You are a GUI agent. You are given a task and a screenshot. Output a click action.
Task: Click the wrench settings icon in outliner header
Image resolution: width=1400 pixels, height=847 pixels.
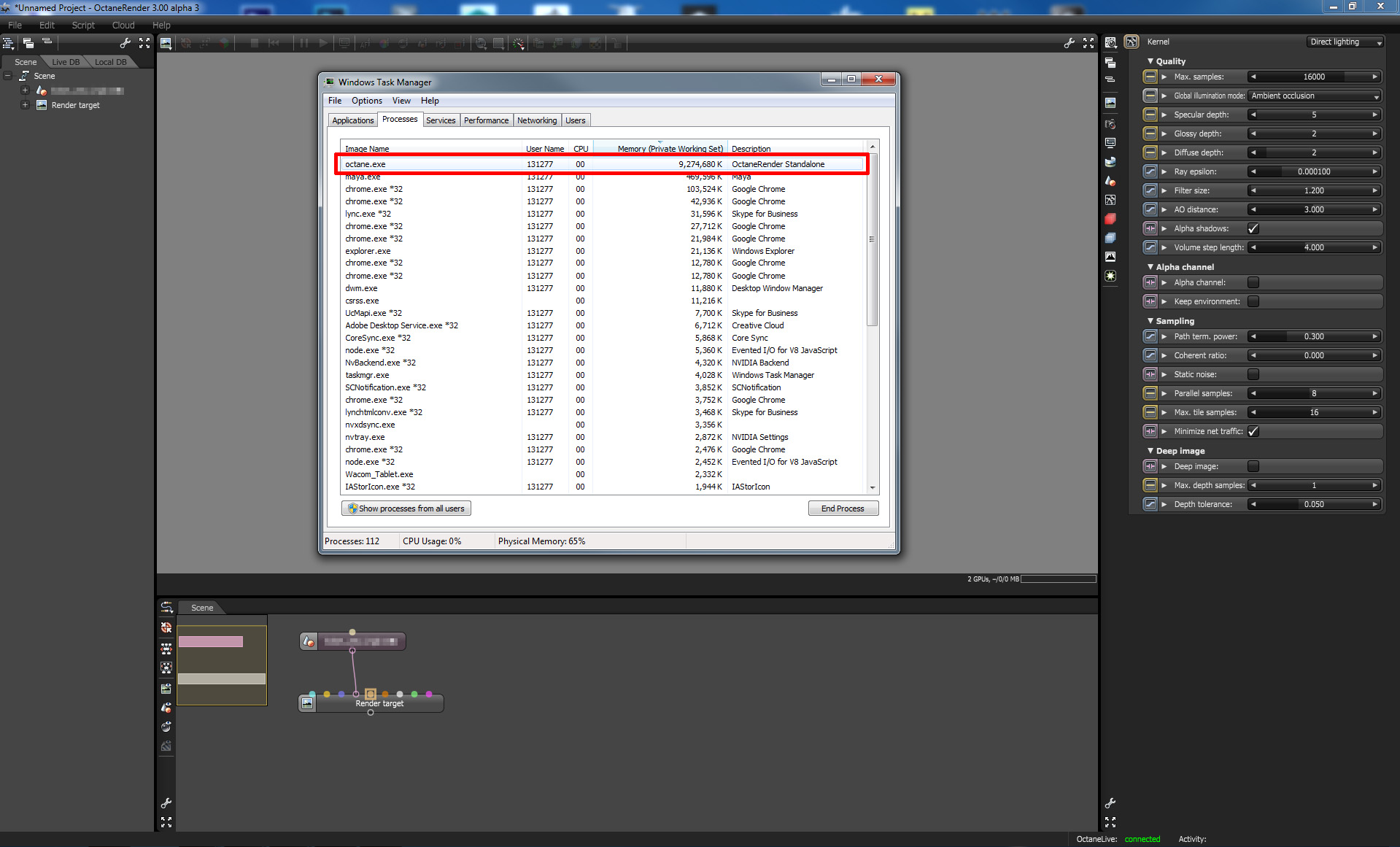125,44
